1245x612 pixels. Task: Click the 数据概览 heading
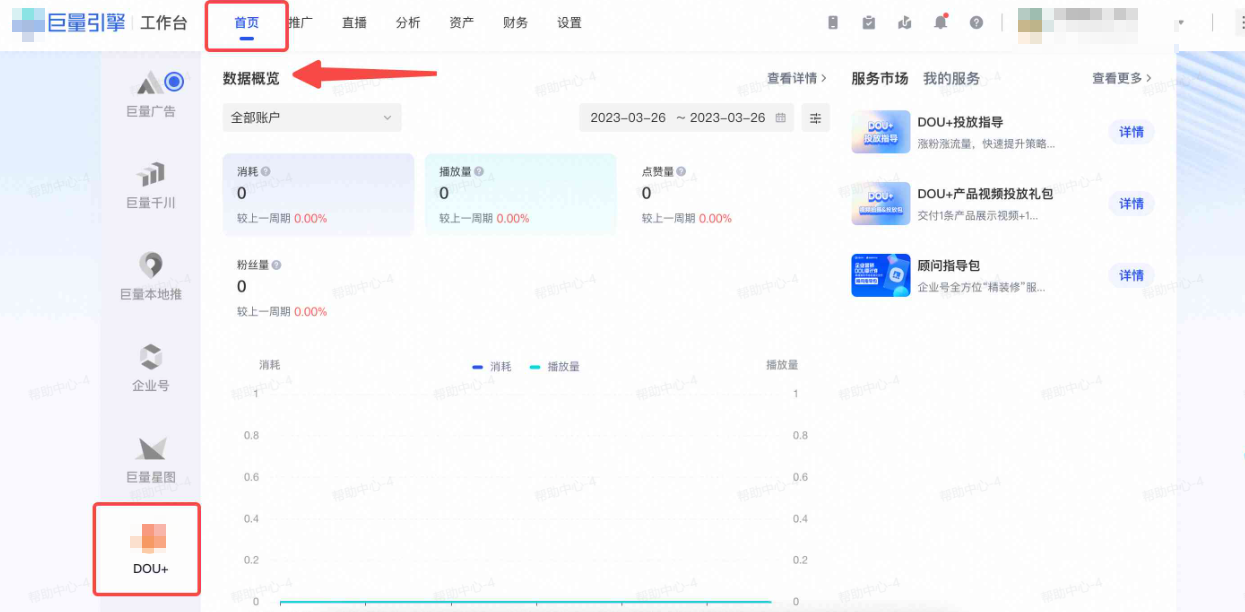pos(251,78)
